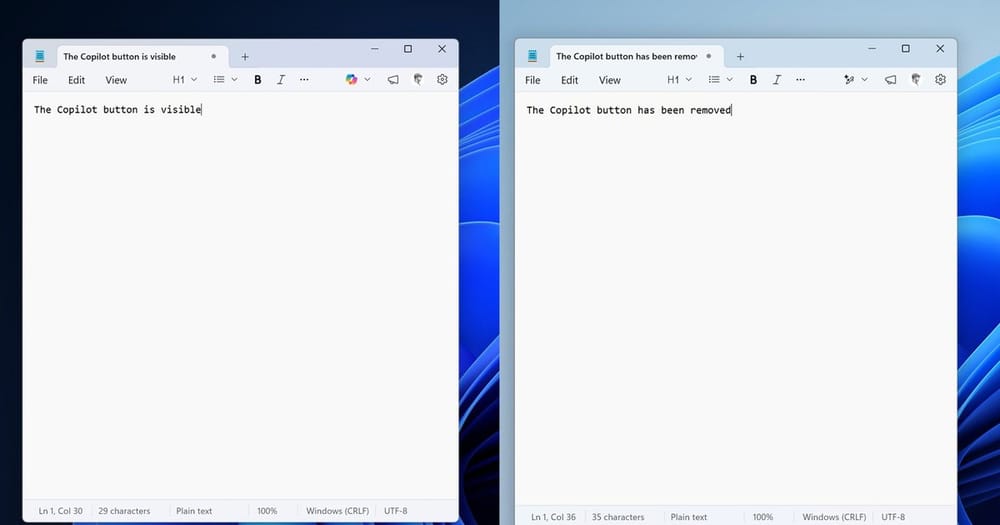Open more formatting options in left window
Screen dimensions: 1000x525
[x=304, y=80]
